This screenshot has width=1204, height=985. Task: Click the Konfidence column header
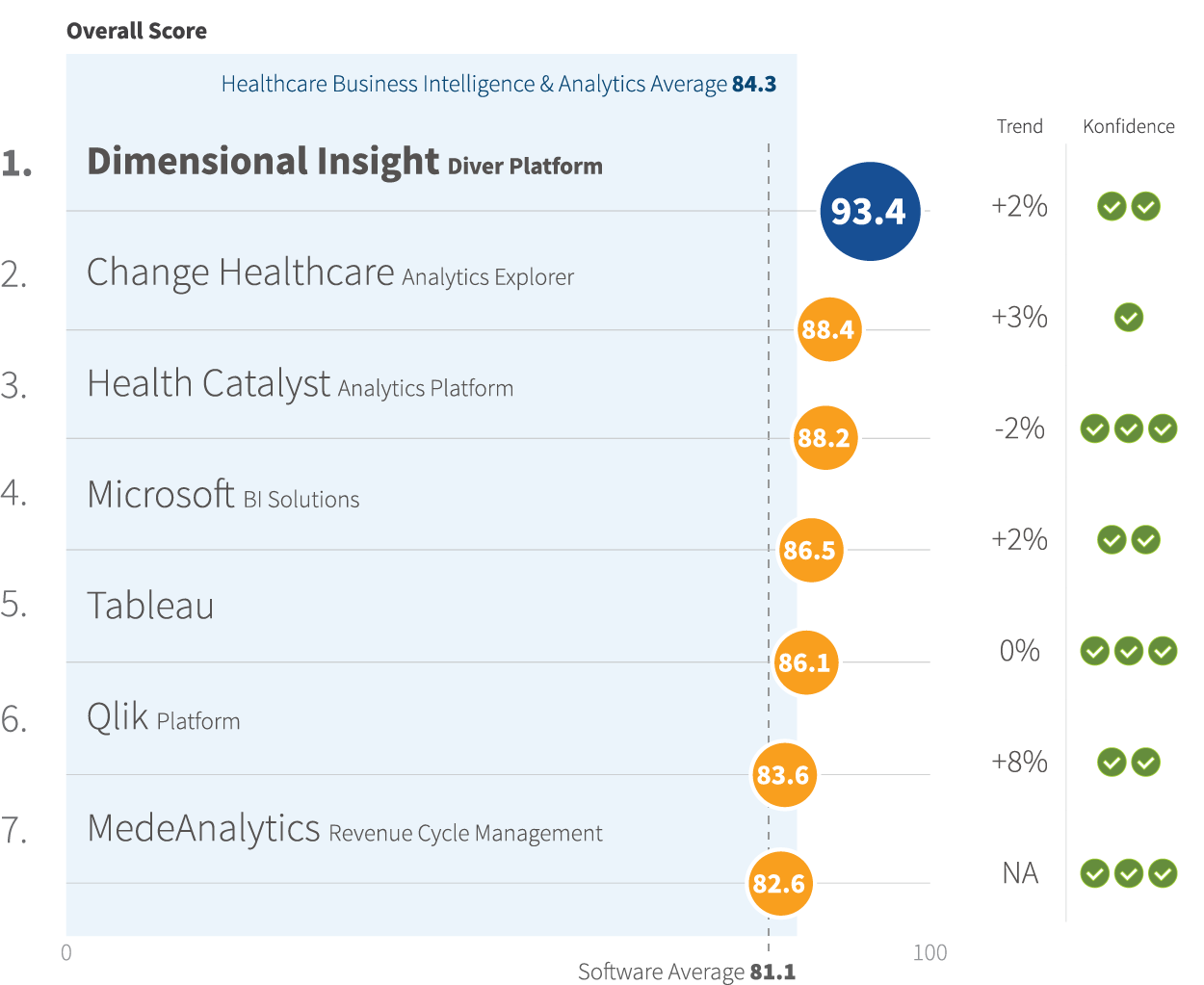(x=1128, y=126)
